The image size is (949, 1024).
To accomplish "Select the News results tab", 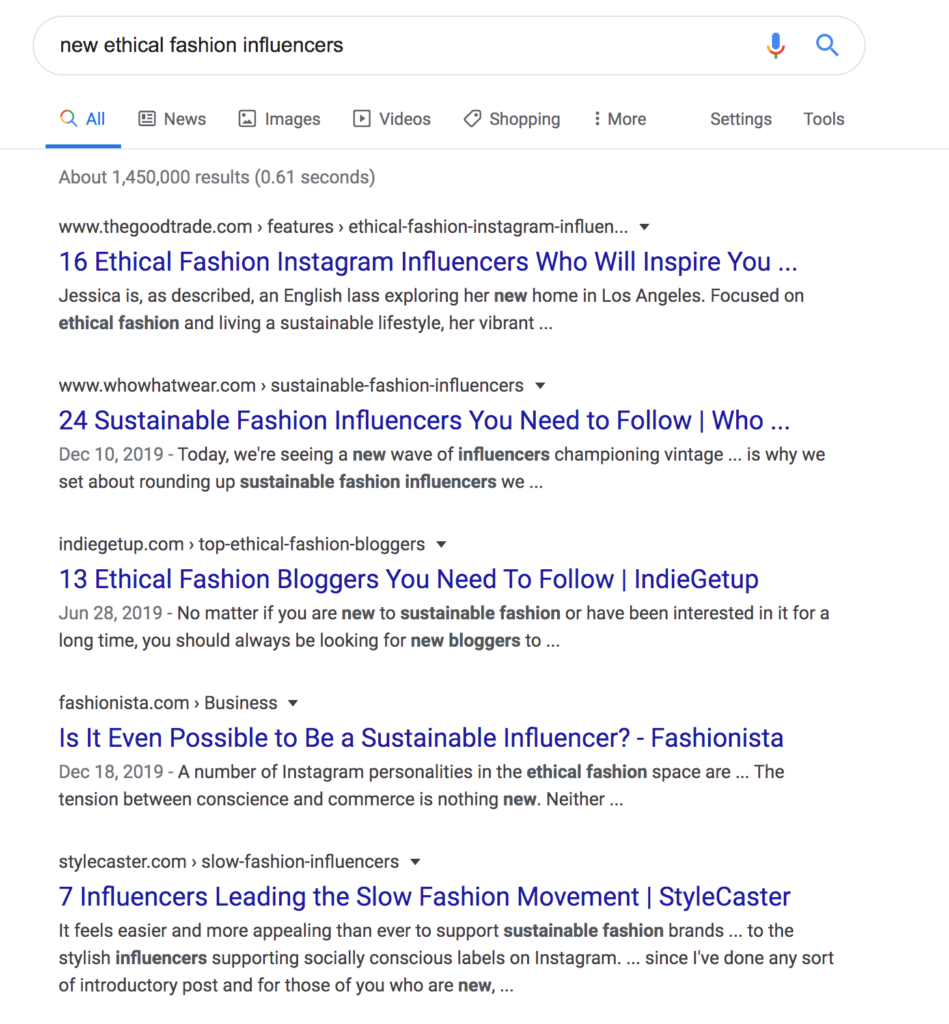I will click(184, 118).
